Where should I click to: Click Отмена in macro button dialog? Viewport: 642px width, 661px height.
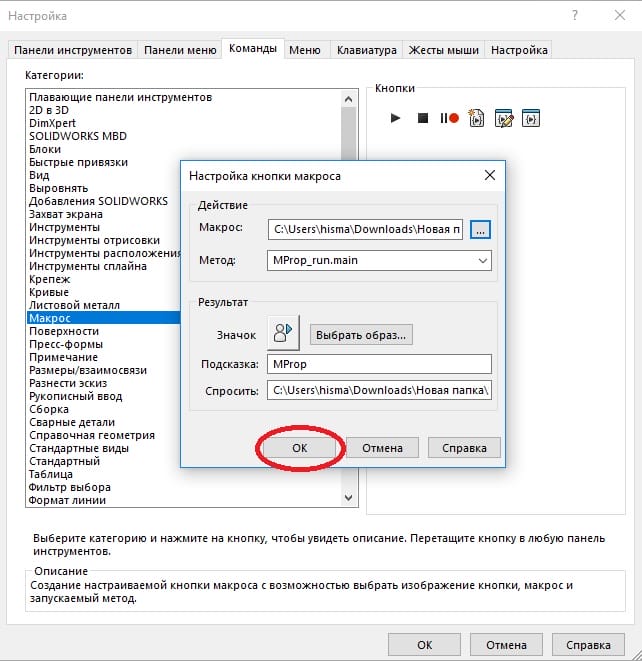(x=382, y=448)
